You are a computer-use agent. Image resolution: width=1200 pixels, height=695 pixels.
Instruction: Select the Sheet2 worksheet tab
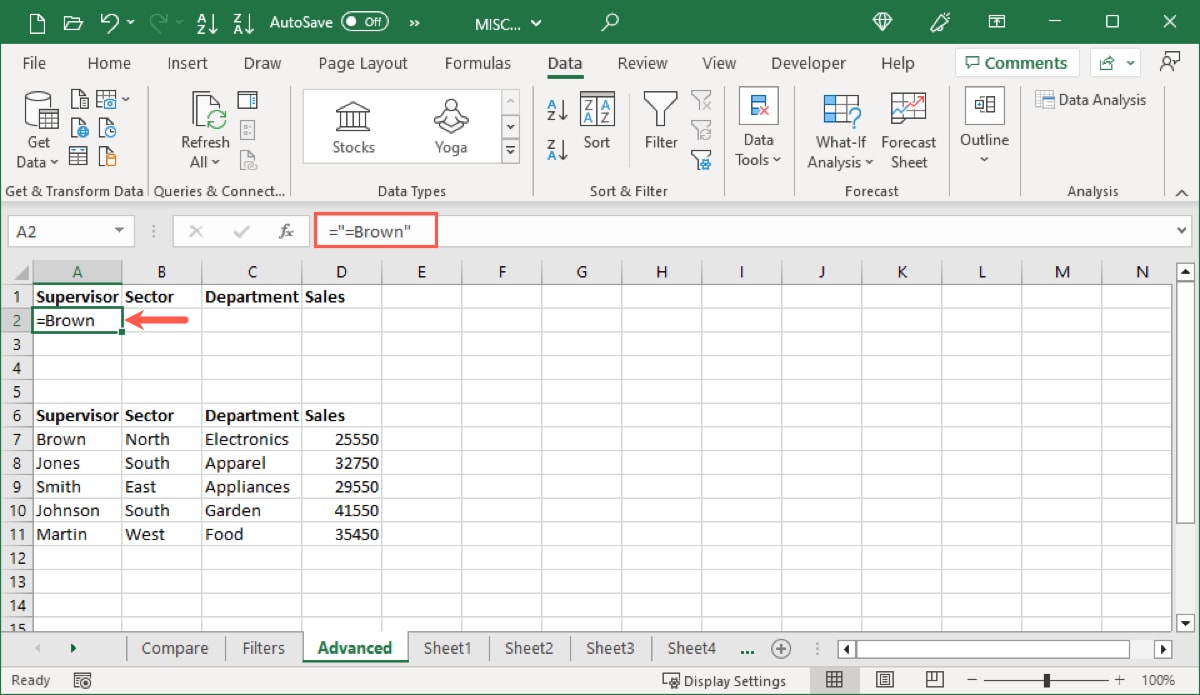(529, 648)
